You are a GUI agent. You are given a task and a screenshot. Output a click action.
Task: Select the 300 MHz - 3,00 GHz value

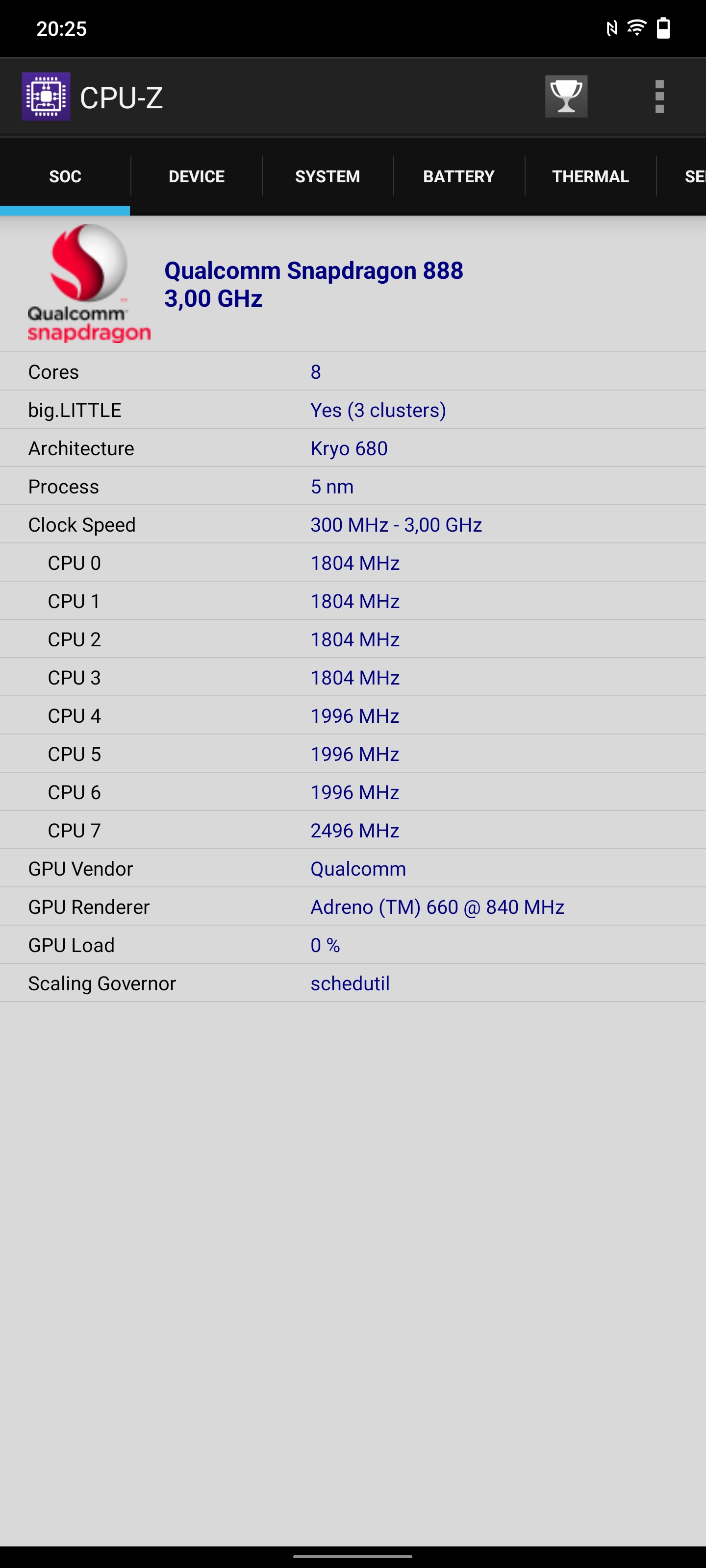[x=397, y=525]
